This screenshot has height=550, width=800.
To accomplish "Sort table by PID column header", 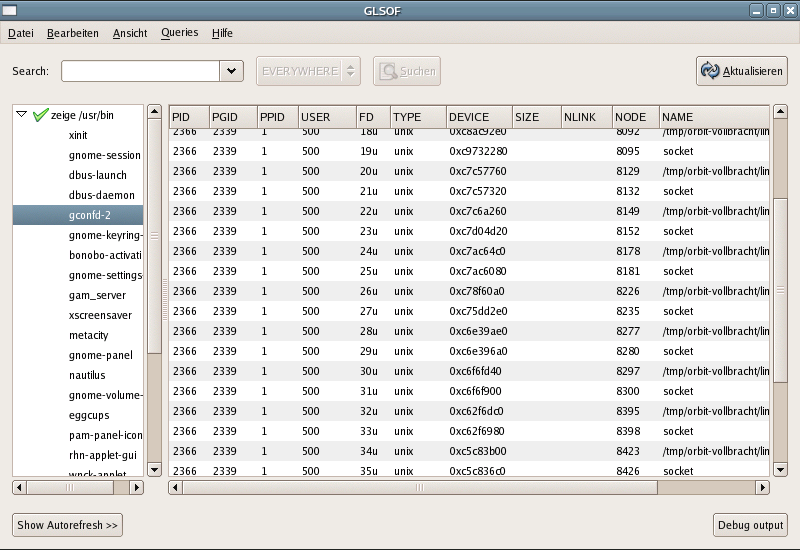I will point(189,117).
